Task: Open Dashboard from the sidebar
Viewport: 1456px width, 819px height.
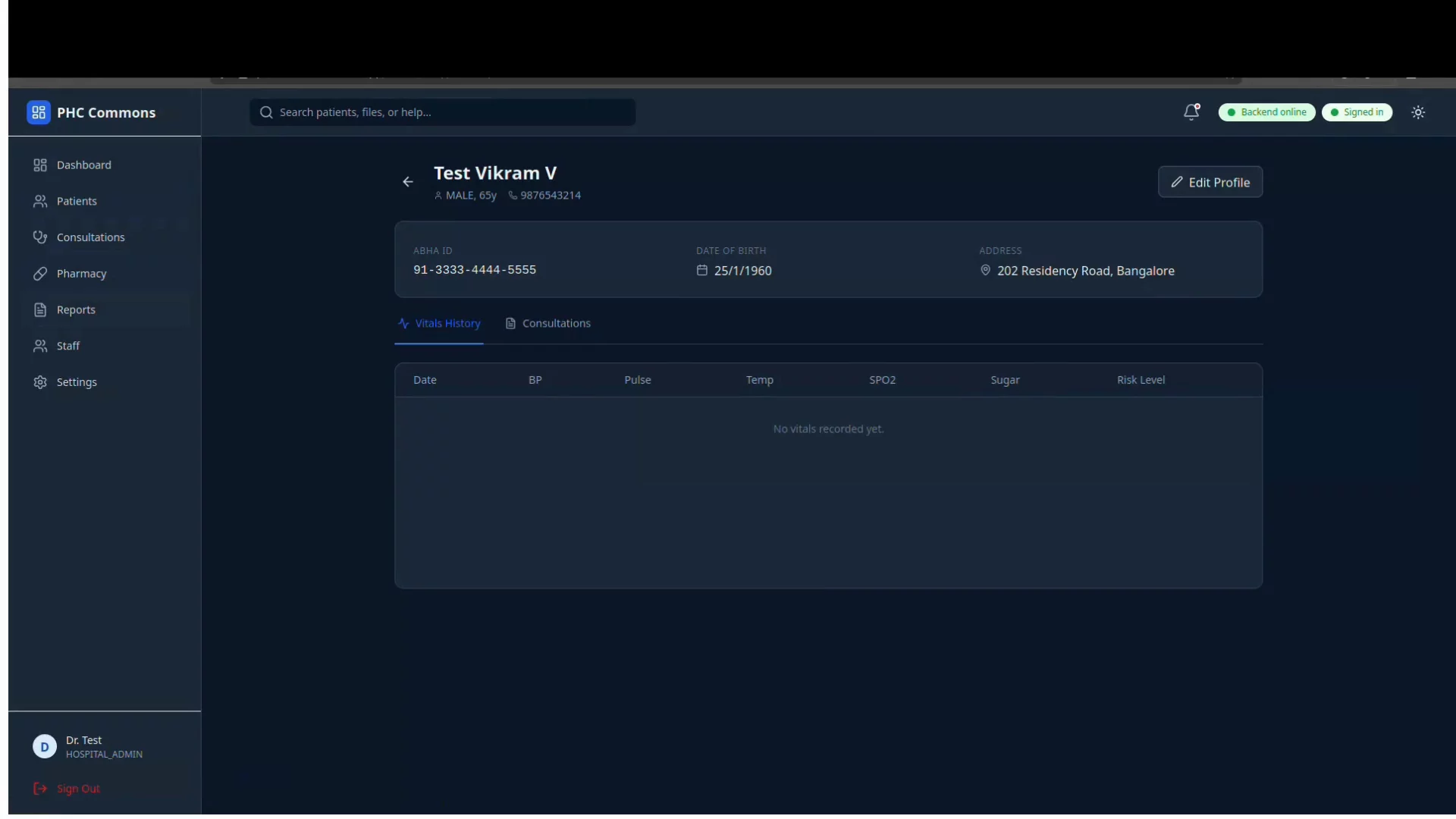Action: [83, 165]
